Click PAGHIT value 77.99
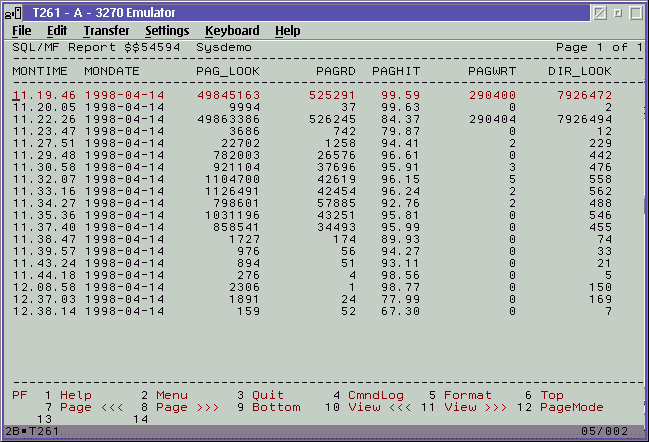This screenshot has height=442, width=649. pos(400,299)
